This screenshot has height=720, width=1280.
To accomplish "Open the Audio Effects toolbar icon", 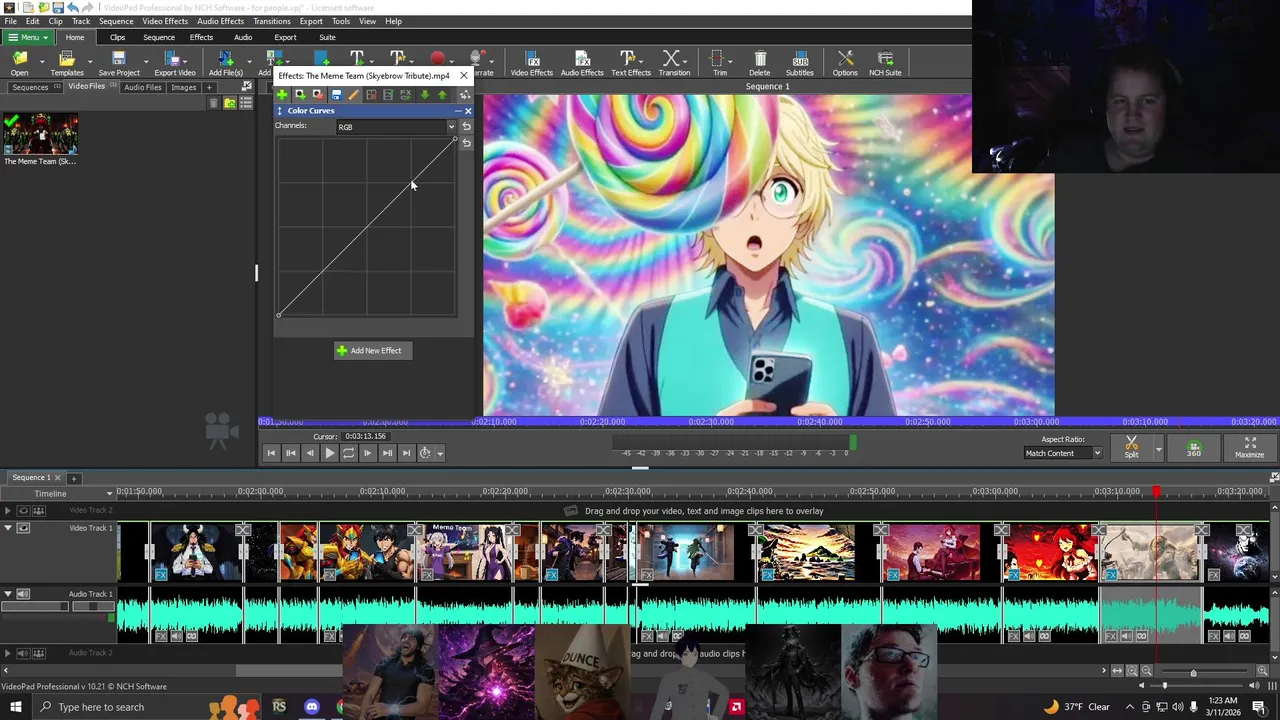I will pyautogui.click(x=582, y=63).
